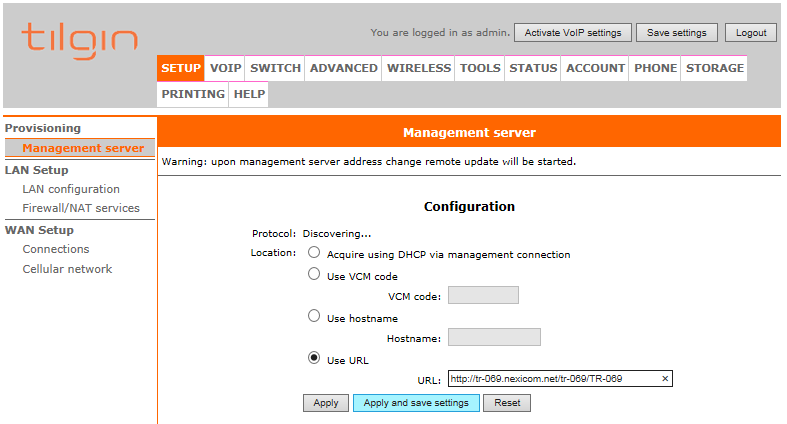Screen dimensions: 787x424
Task: Click the Apply button
Action: [326, 403]
